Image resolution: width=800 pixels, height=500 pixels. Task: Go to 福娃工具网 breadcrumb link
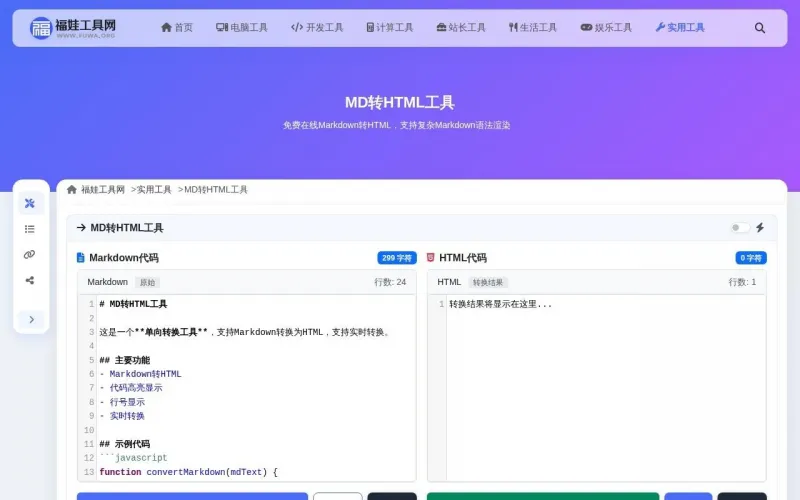pos(103,190)
